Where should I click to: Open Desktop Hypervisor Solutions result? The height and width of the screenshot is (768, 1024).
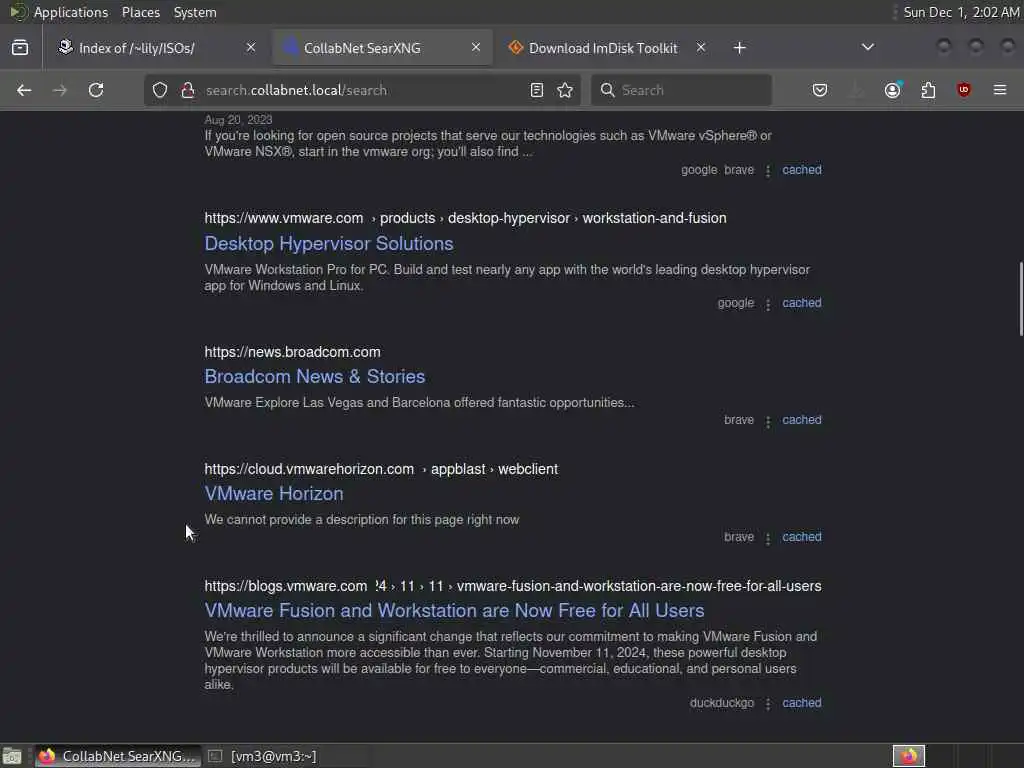(328, 244)
